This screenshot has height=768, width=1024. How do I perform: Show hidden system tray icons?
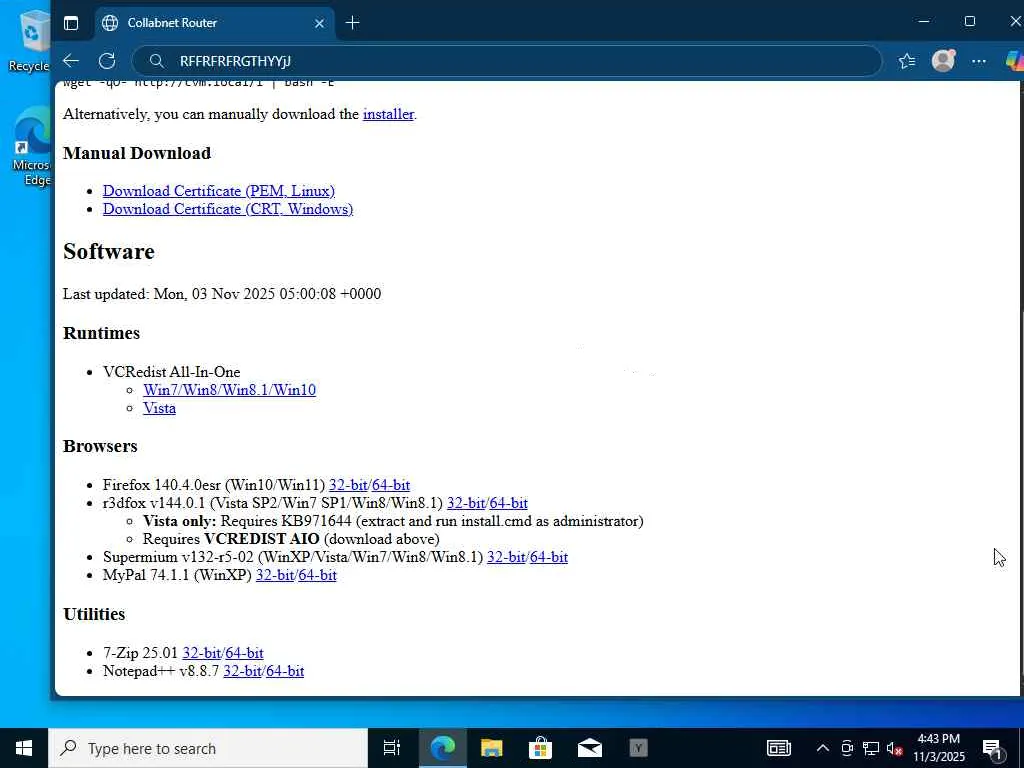pos(823,748)
